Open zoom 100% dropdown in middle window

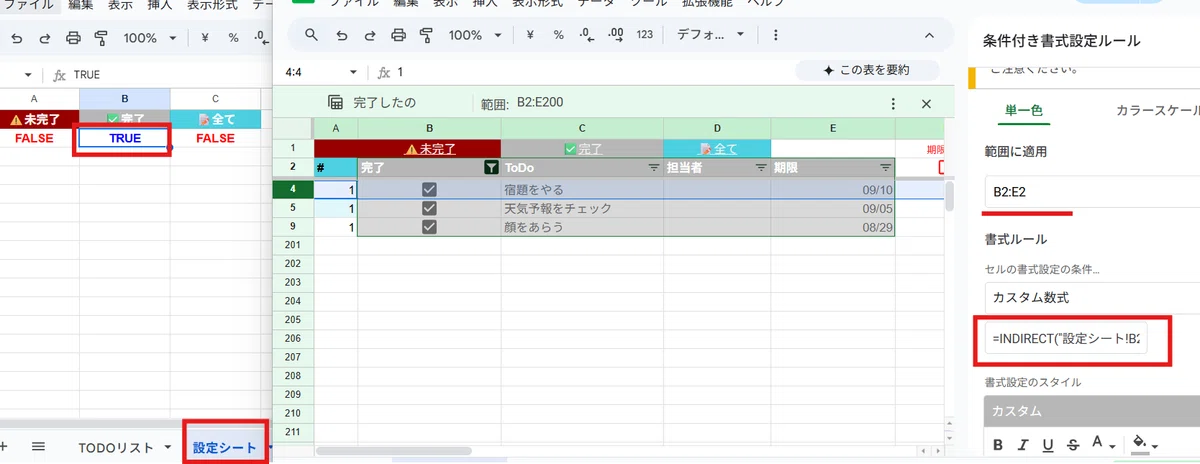click(473, 35)
